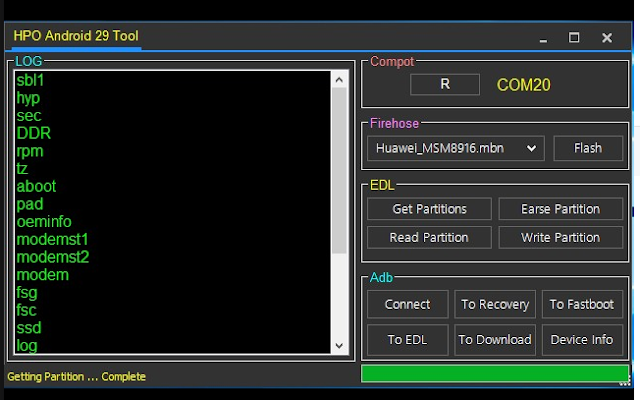Click the log scrollbar thumb
The height and width of the screenshot is (400, 640).
[x=339, y=171]
